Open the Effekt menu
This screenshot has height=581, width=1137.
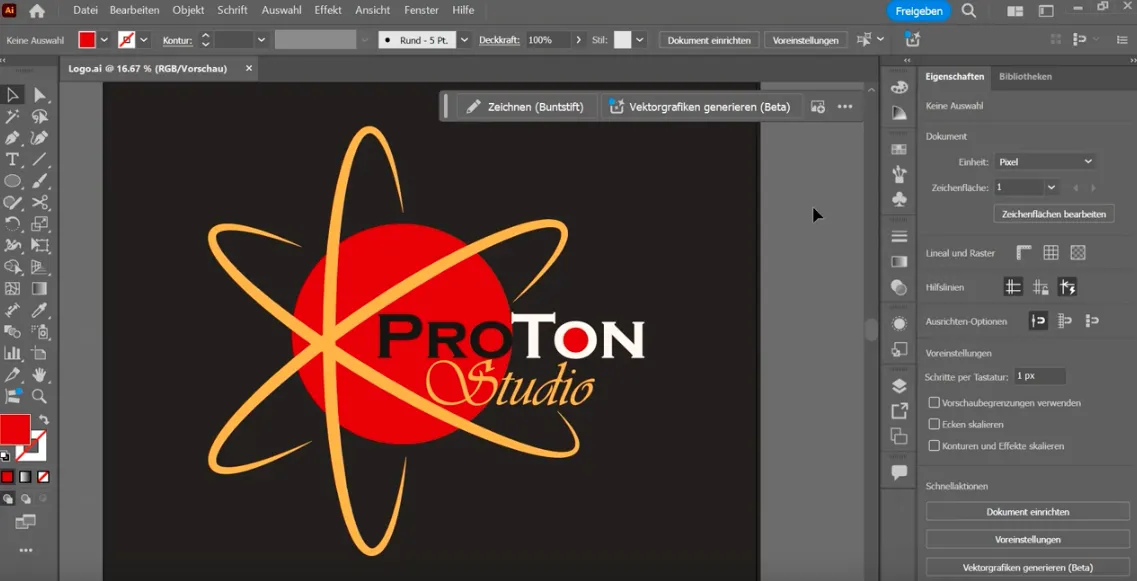[x=328, y=10]
